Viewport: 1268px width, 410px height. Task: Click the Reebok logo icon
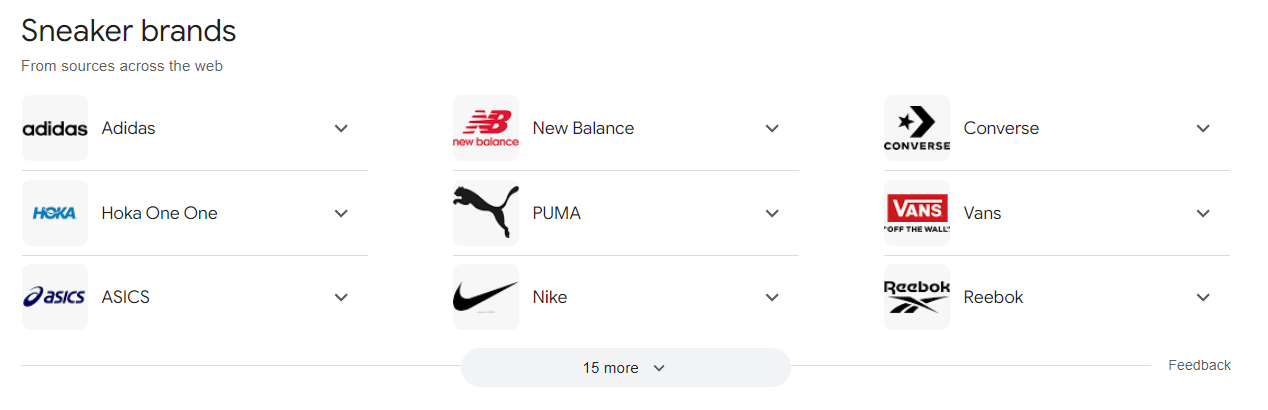[916, 297]
